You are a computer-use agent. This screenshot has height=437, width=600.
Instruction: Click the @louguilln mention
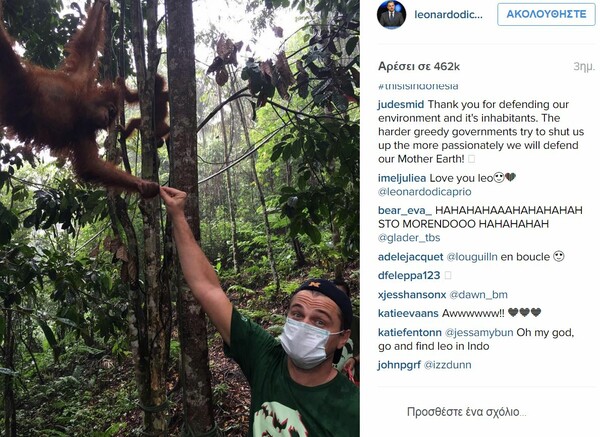[x=472, y=257]
